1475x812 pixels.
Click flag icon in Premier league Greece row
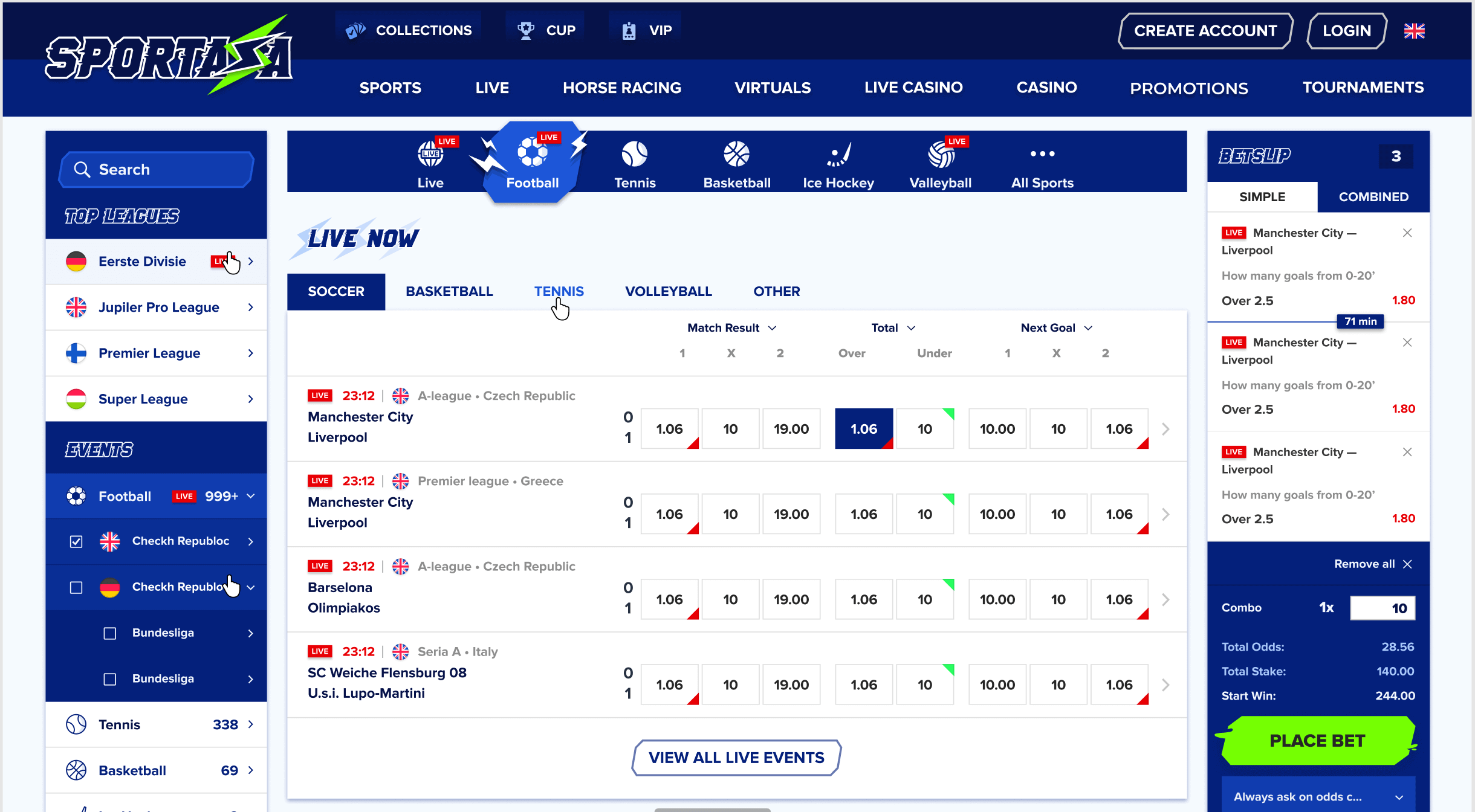click(x=400, y=481)
